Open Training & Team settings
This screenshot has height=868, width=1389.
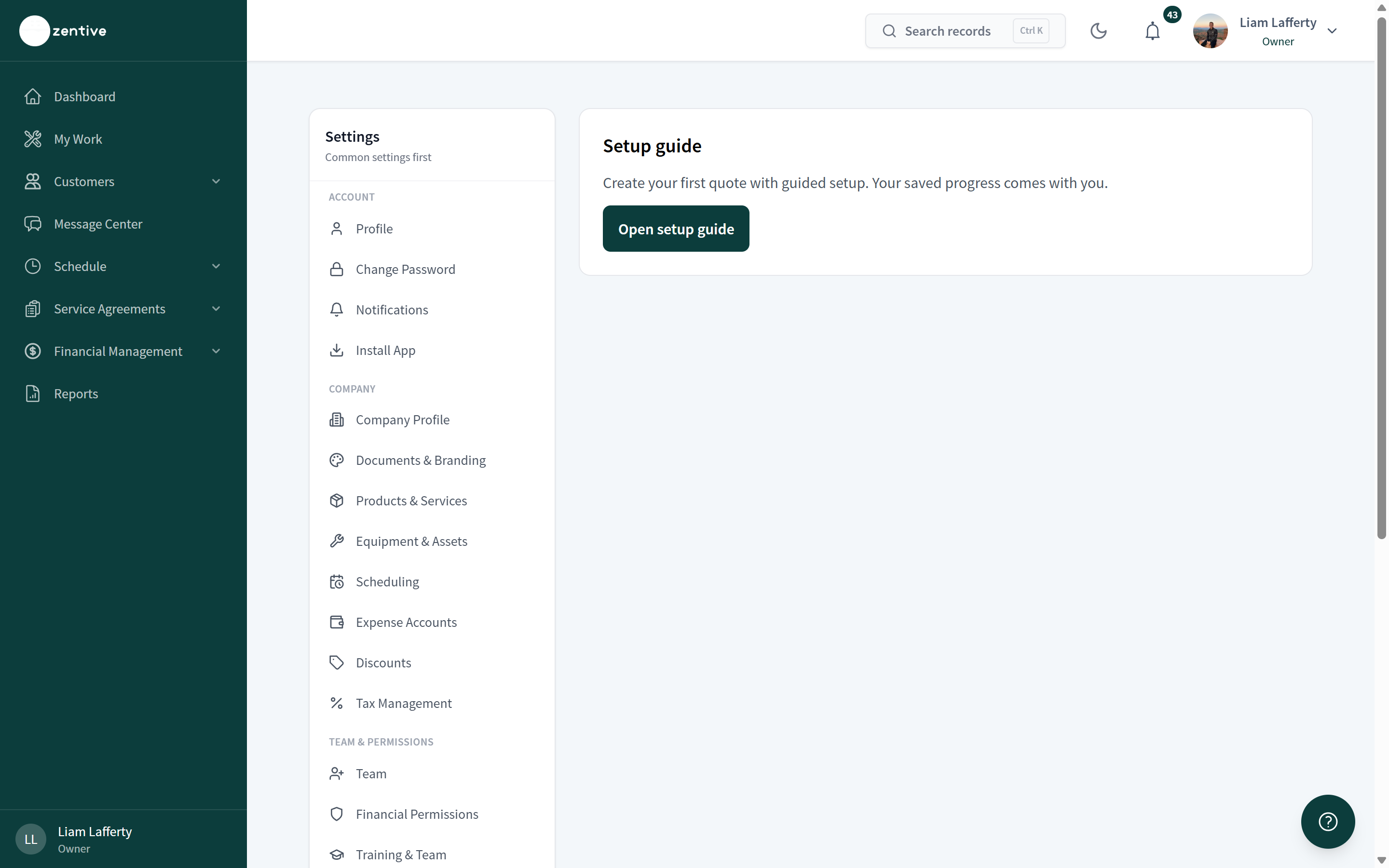[x=432, y=855]
